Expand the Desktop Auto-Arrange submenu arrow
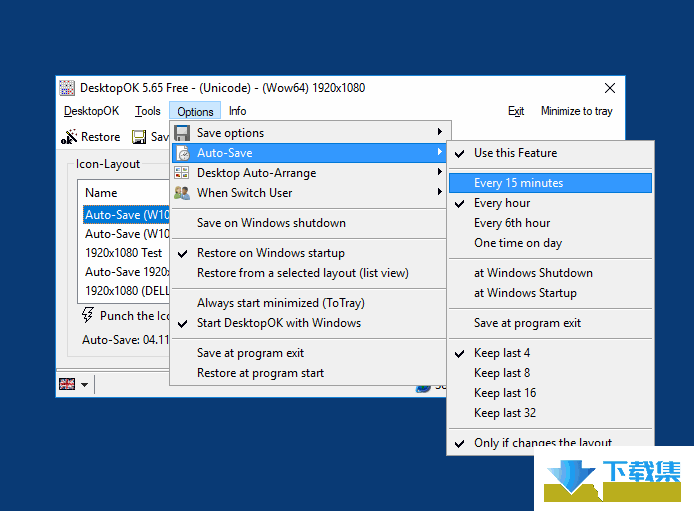 [x=440, y=171]
